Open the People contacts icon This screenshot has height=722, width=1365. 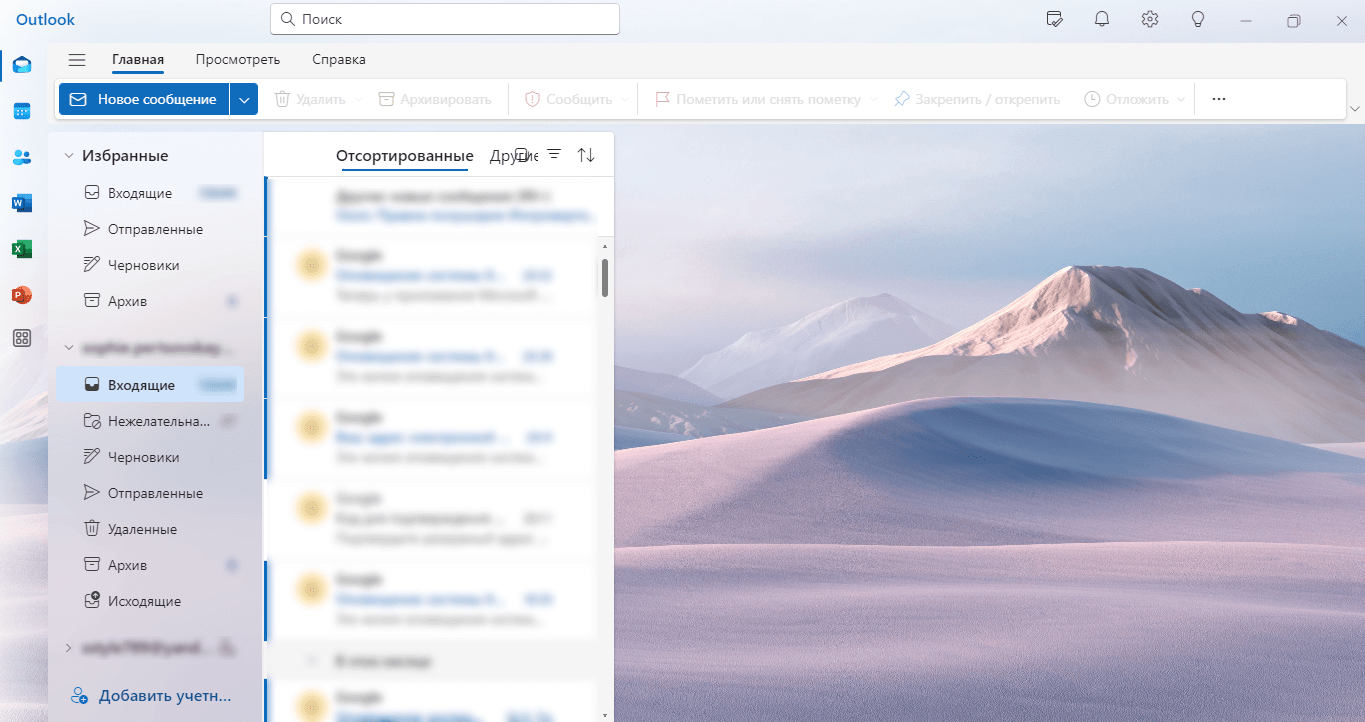point(22,157)
